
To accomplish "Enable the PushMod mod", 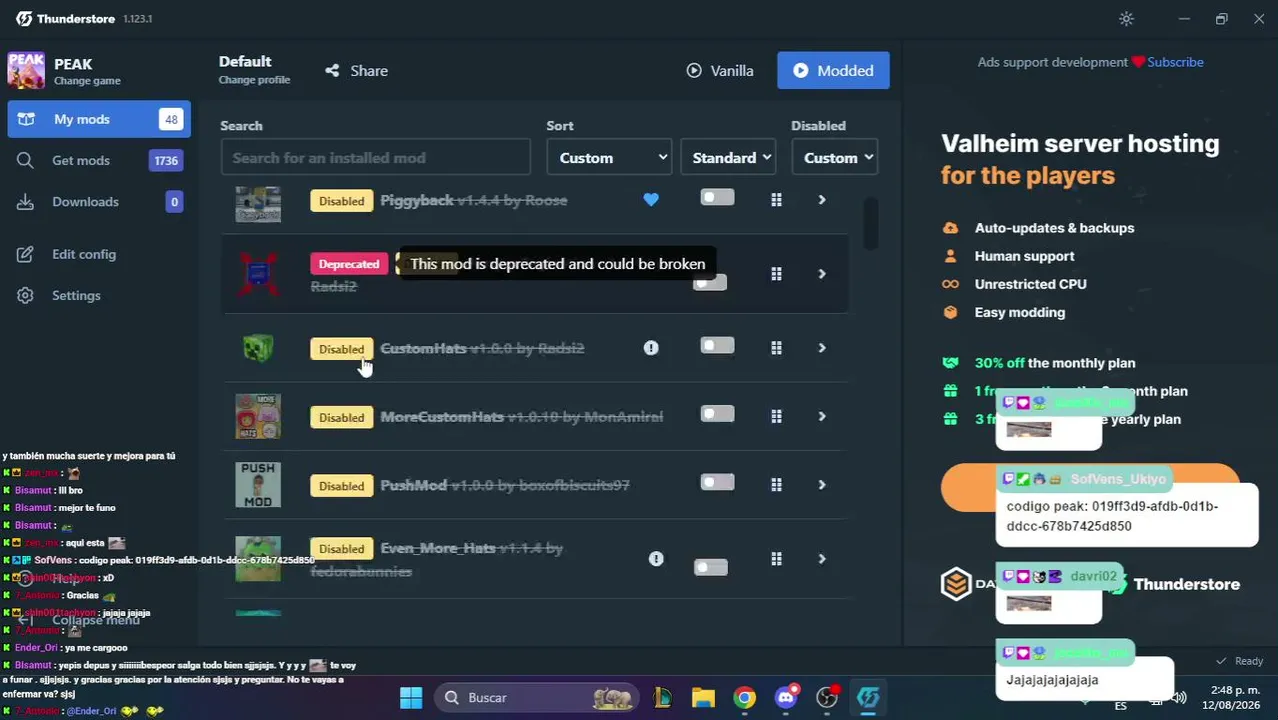I will [717, 483].
